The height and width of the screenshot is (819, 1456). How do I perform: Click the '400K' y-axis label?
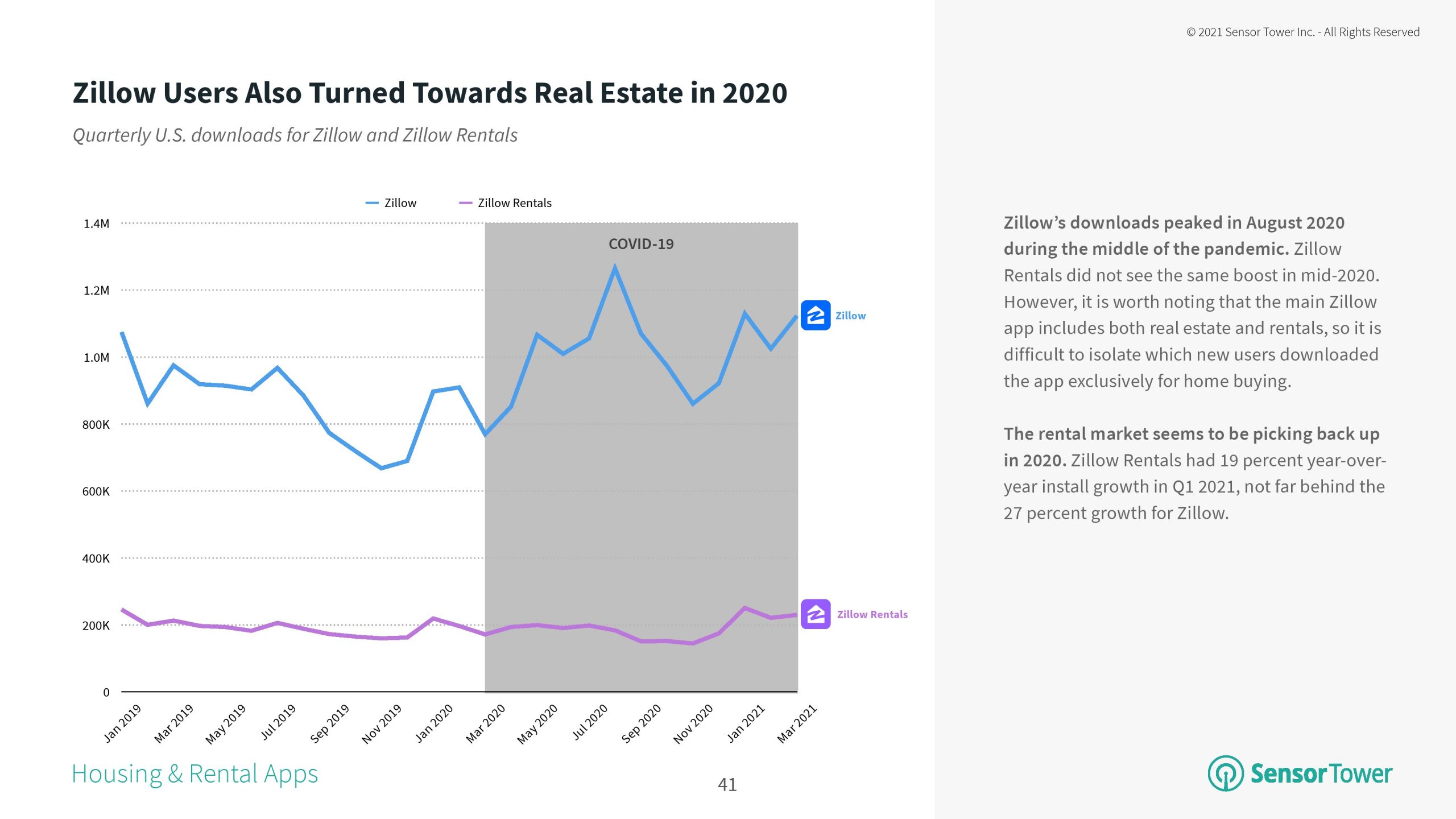pos(96,559)
